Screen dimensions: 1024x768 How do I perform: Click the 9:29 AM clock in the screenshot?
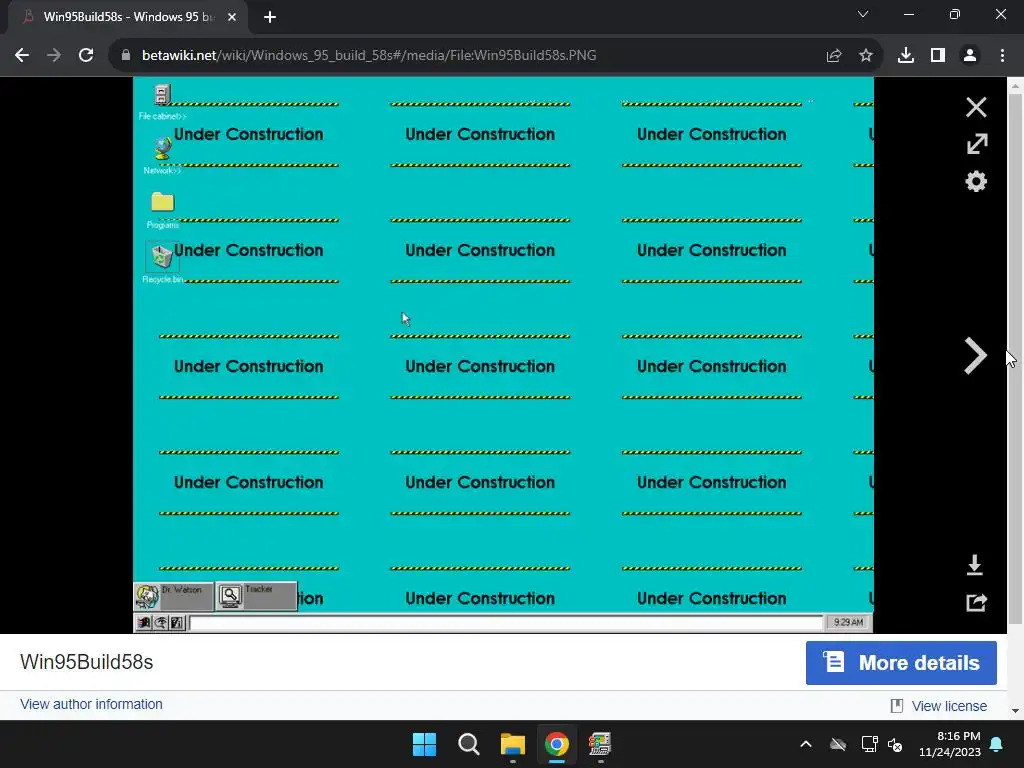click(848, 622)
